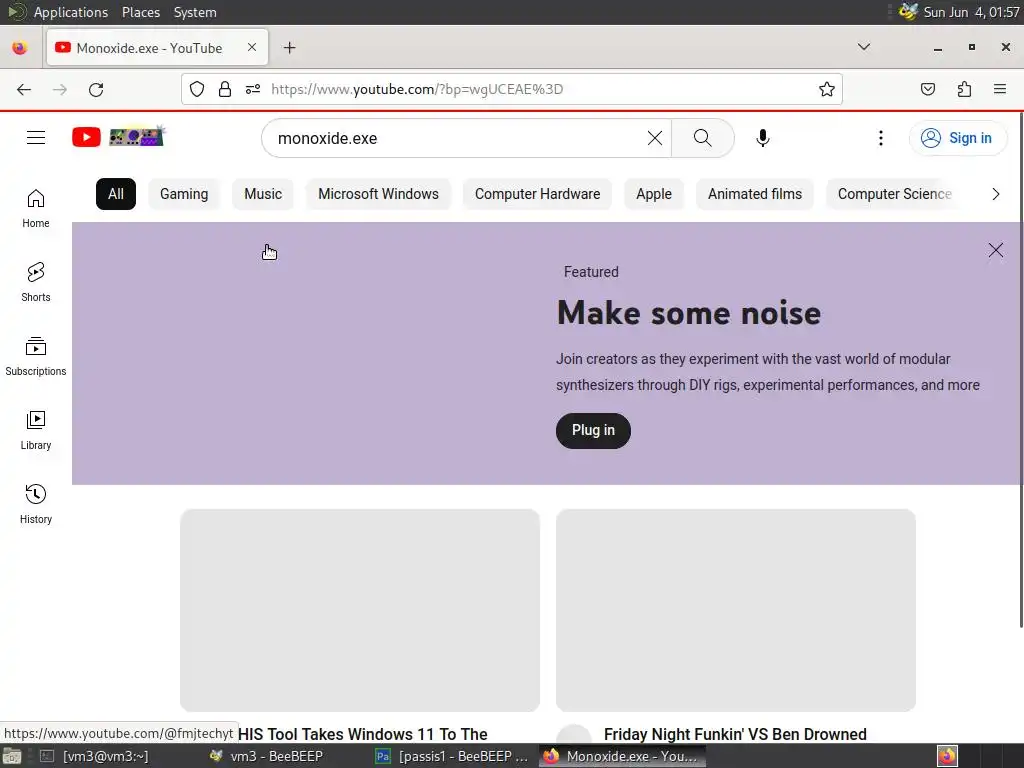Open Subscriptions in the sidebar
The image size is (1024, 768).
click(36, 357)
